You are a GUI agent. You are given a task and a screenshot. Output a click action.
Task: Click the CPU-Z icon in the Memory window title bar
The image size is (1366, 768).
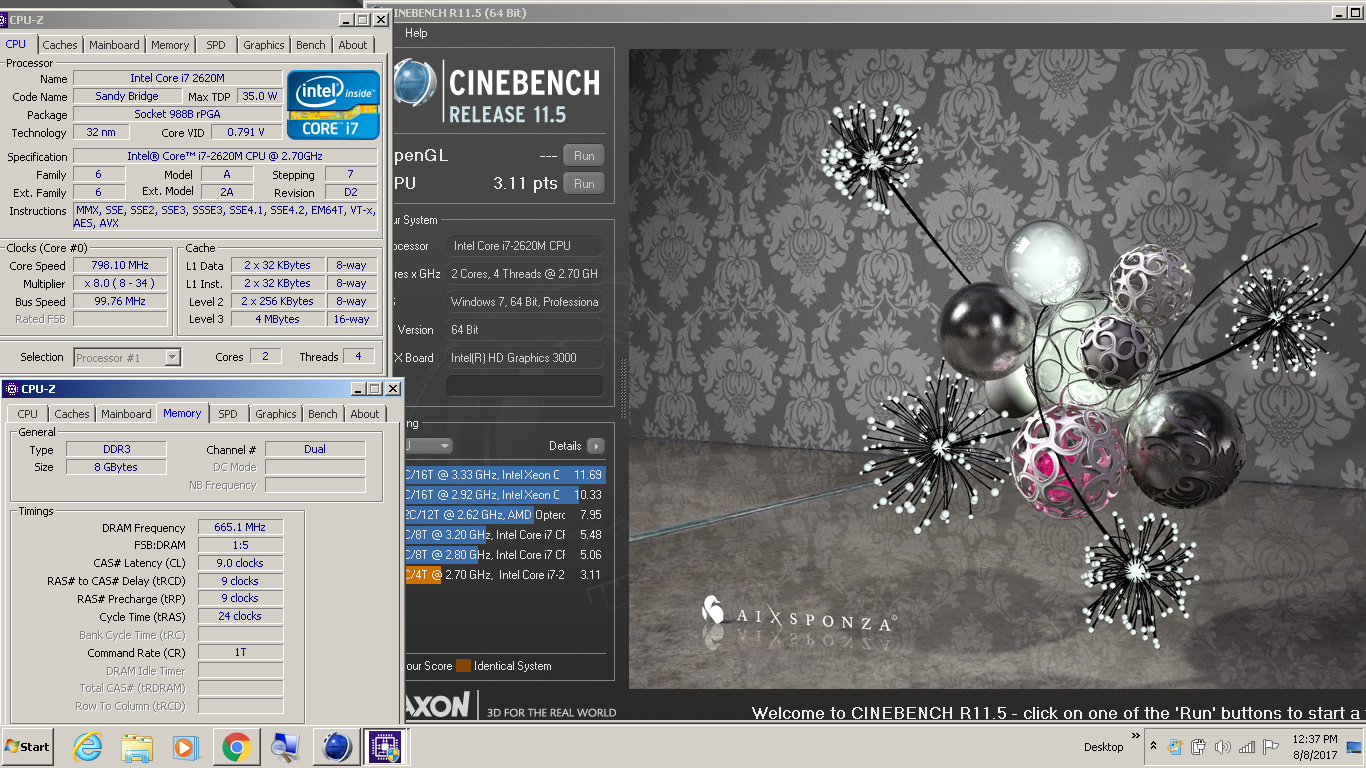click(x=12, y=389)
